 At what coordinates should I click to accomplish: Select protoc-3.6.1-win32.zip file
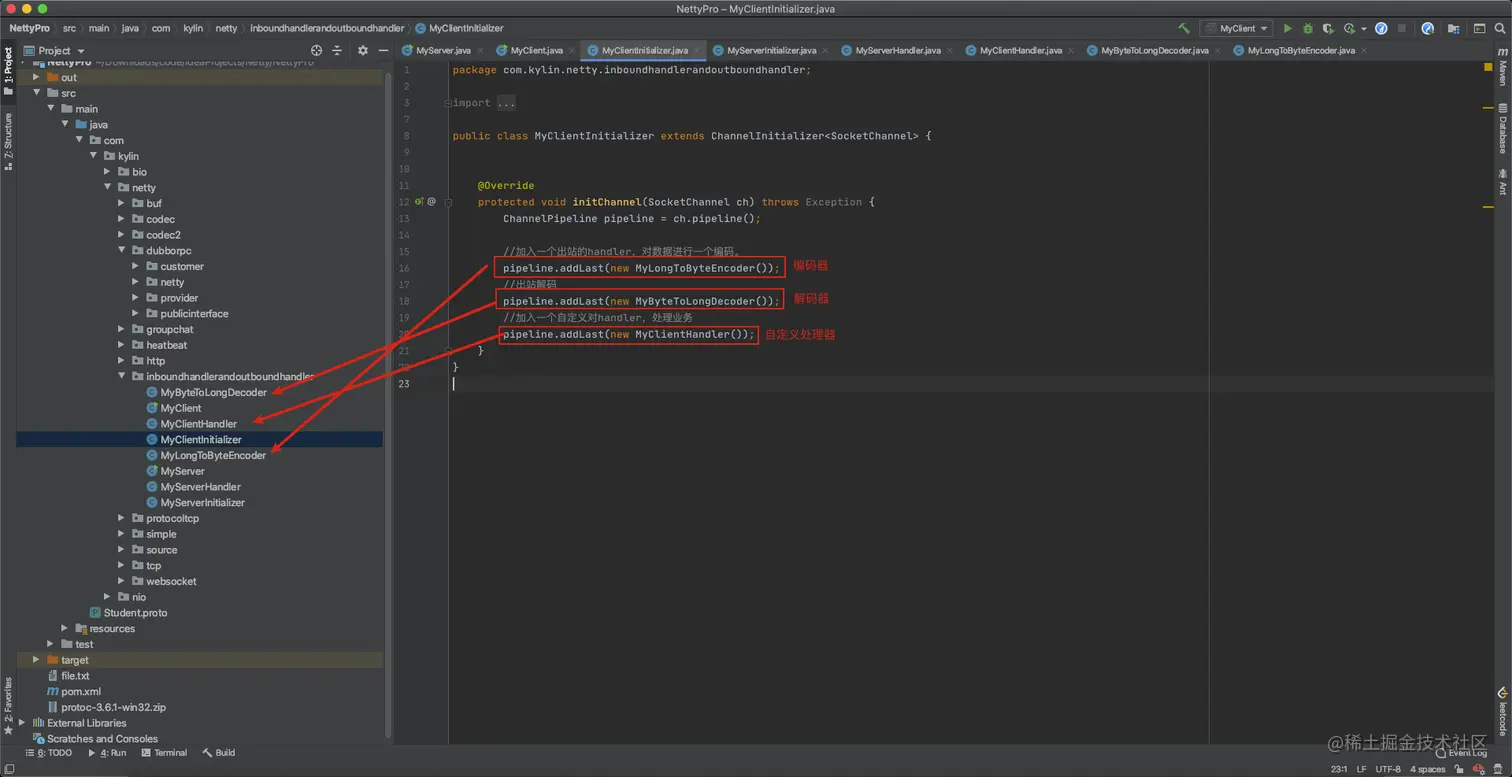[113, 708]
